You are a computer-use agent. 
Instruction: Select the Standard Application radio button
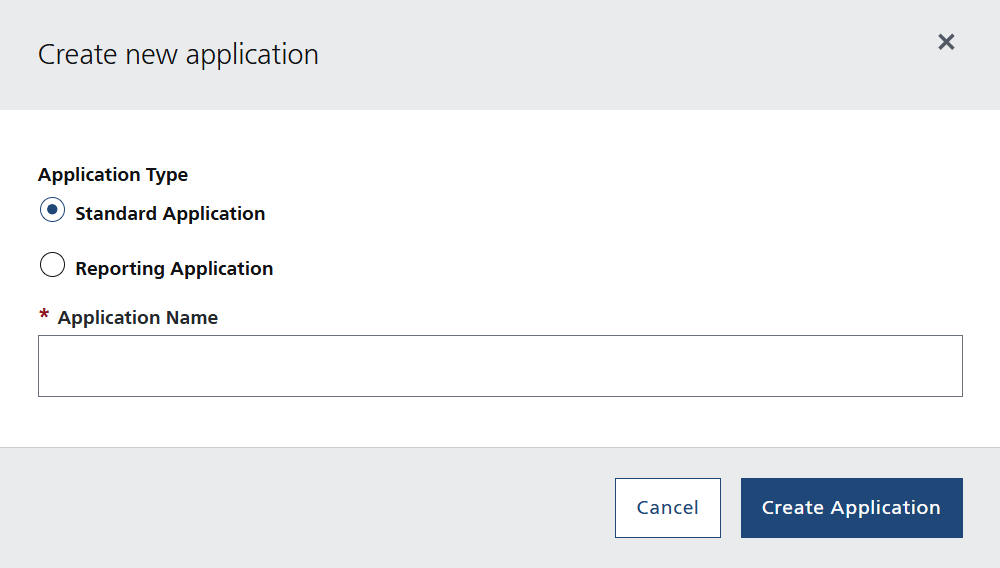point(52,210)
